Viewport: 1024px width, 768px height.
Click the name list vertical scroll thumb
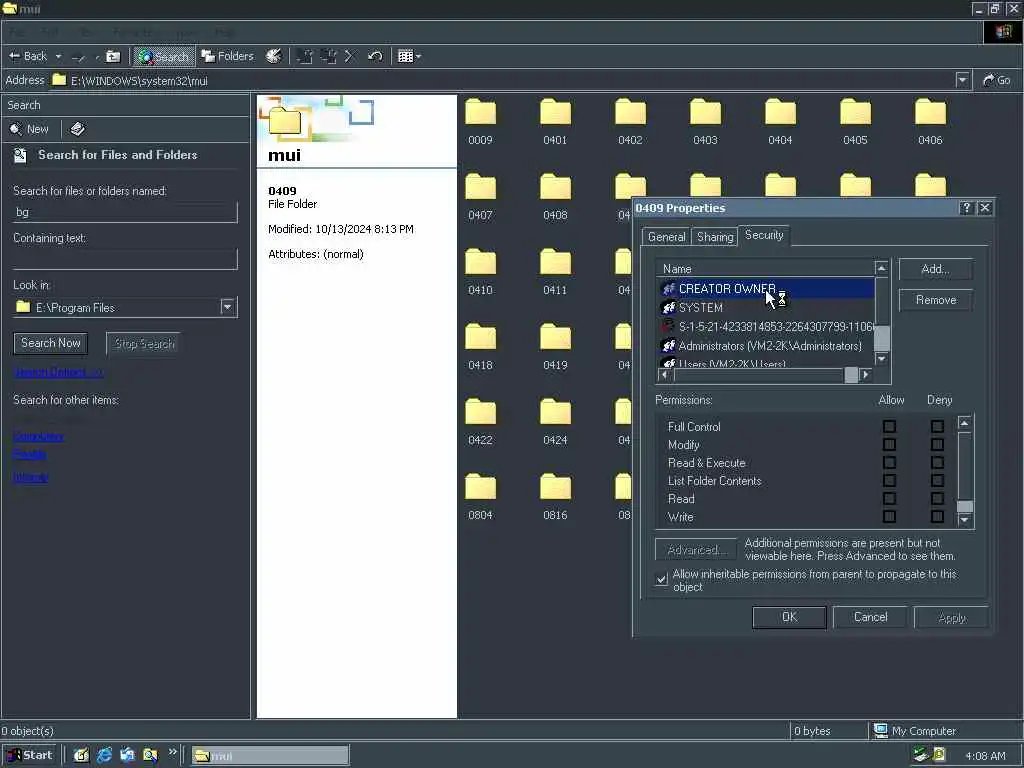tap(882, 338)
